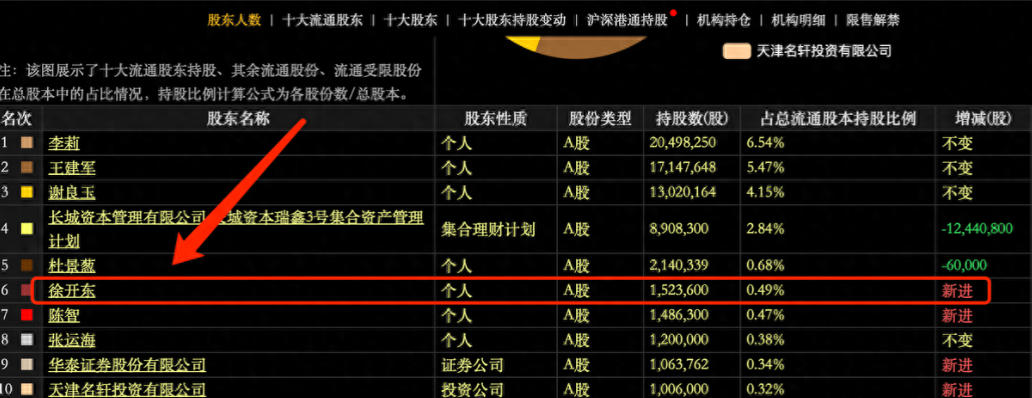Click 证券公司 nature cell

472,365
